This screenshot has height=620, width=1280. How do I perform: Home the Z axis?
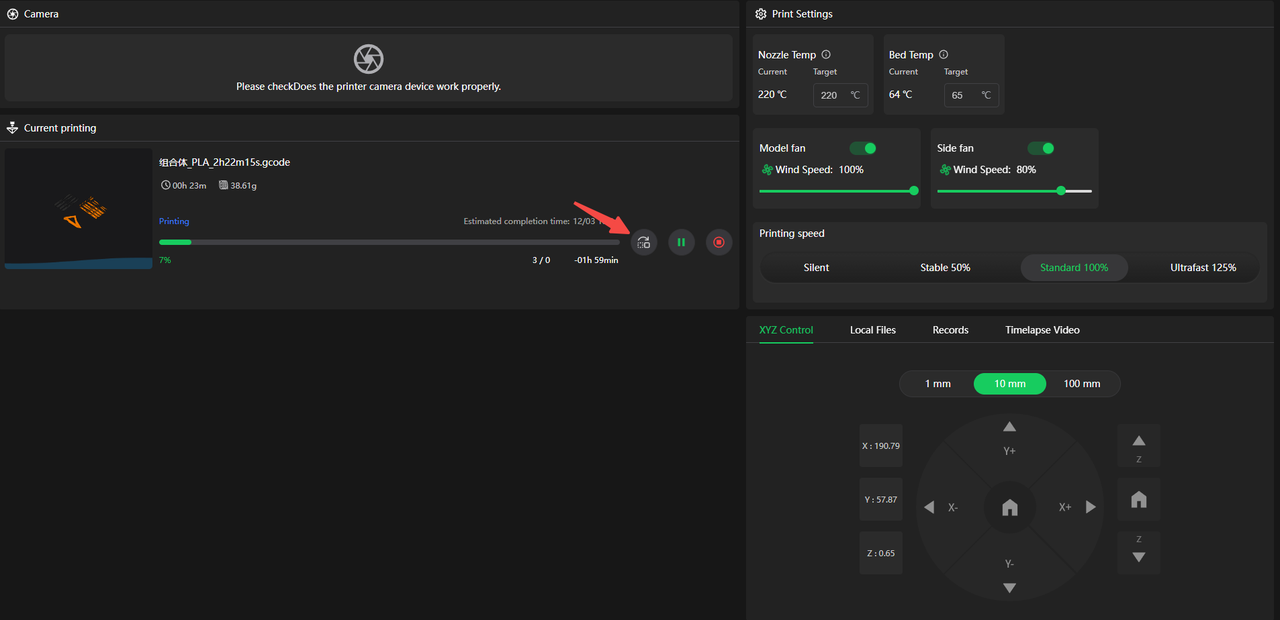tap(1138, 499)
